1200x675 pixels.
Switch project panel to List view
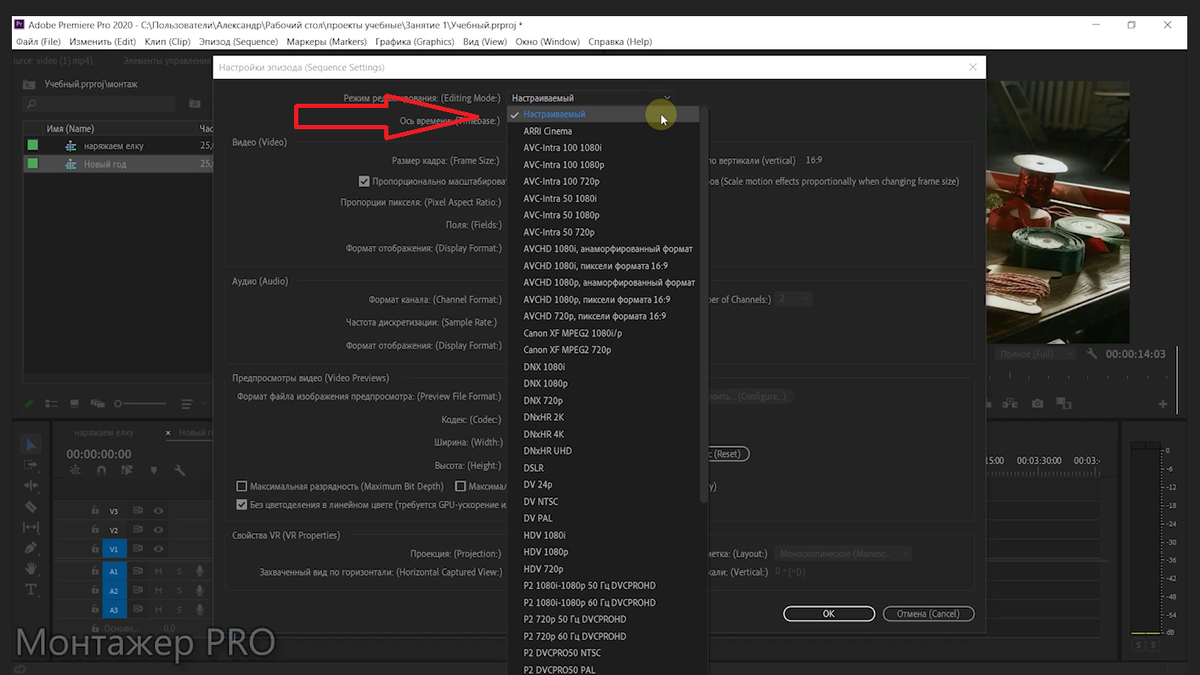pyautogui.click(x=52, y=404)
